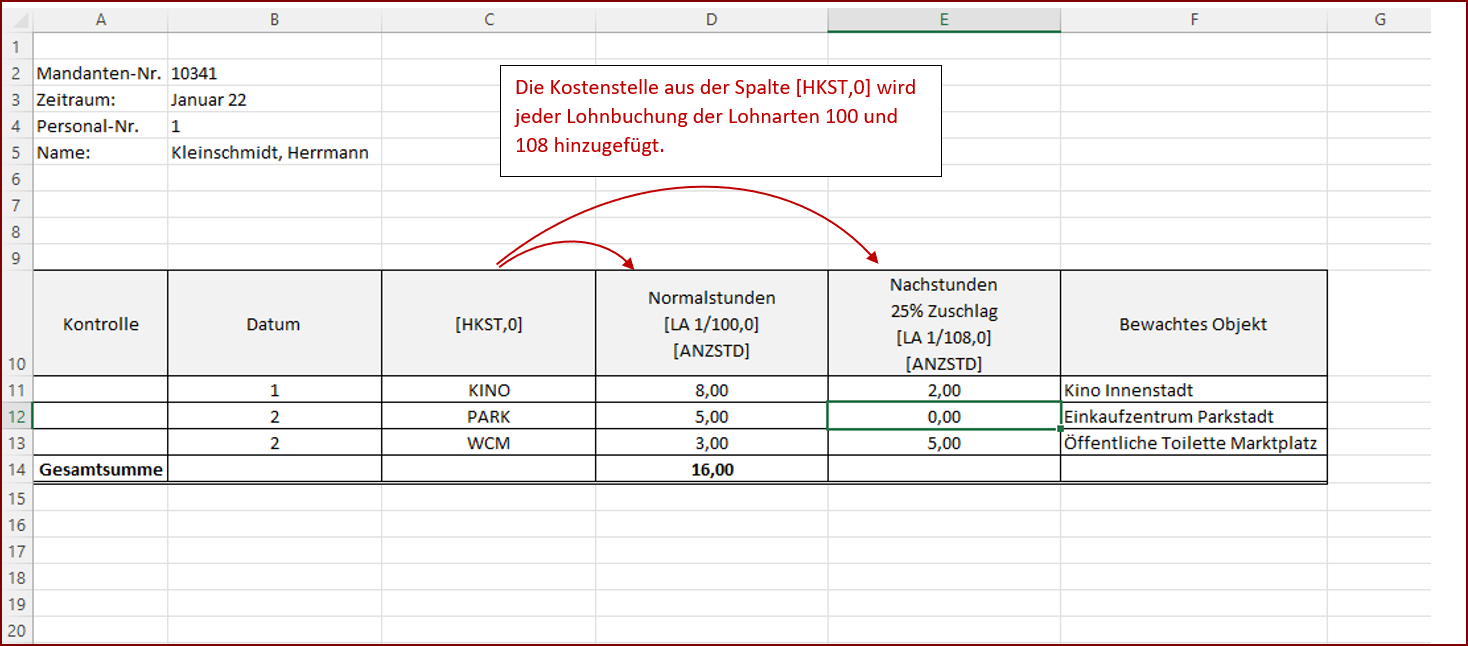1468x646 pixels.
Task: Select the Gesamtsumme label cell
Action: tap(99, 469)
